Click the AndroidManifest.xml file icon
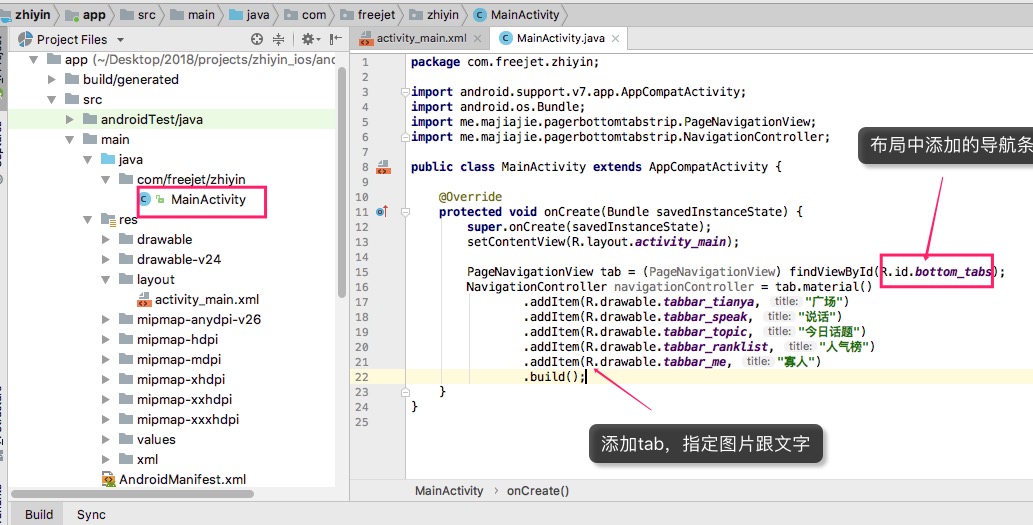 point(109,480)
